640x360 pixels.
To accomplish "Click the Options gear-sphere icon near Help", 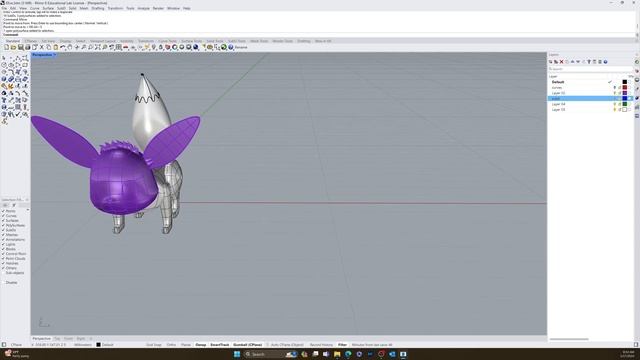I will point(224,47).
